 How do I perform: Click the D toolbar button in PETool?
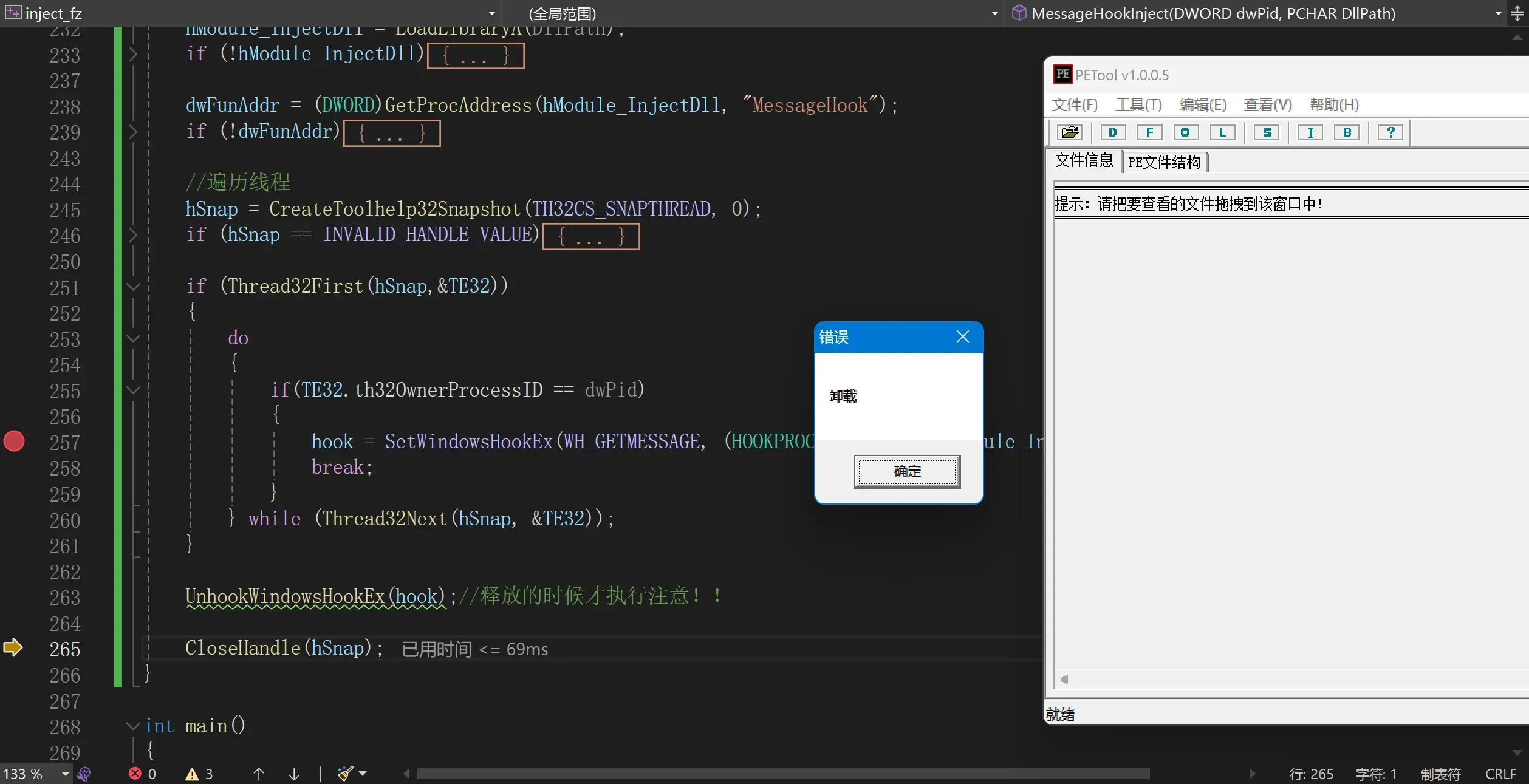1113,132
